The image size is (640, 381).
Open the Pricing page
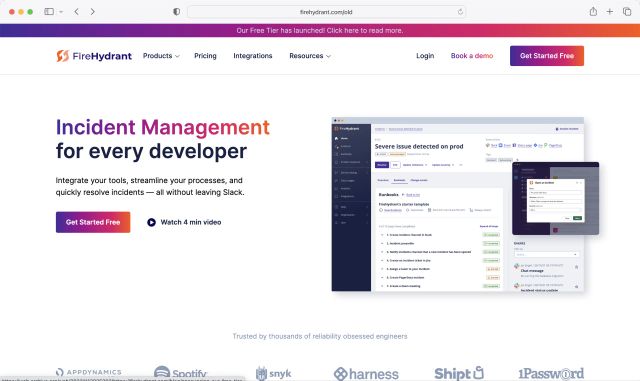205,56
